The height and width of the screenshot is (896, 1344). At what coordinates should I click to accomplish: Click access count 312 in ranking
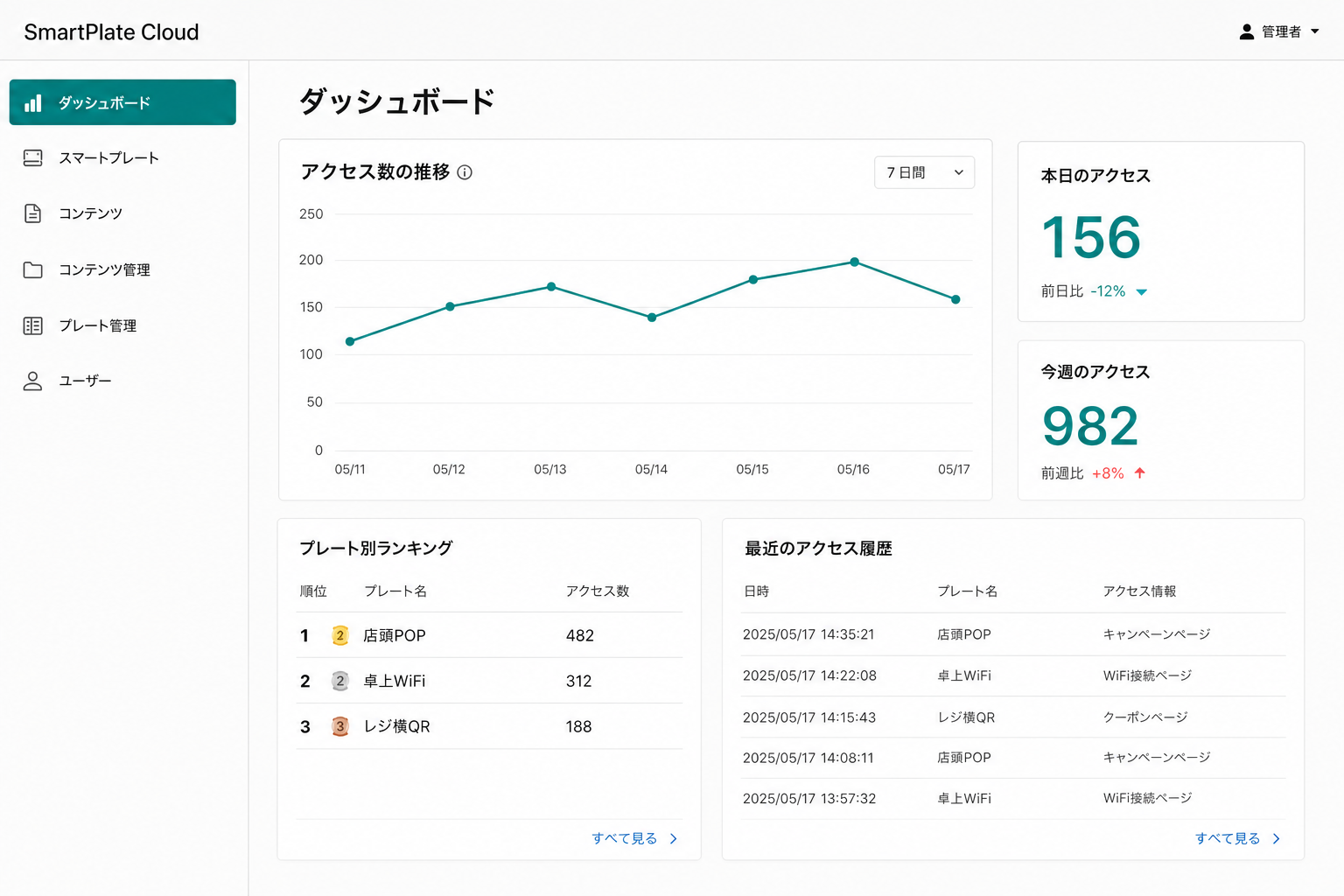(578, 682)
